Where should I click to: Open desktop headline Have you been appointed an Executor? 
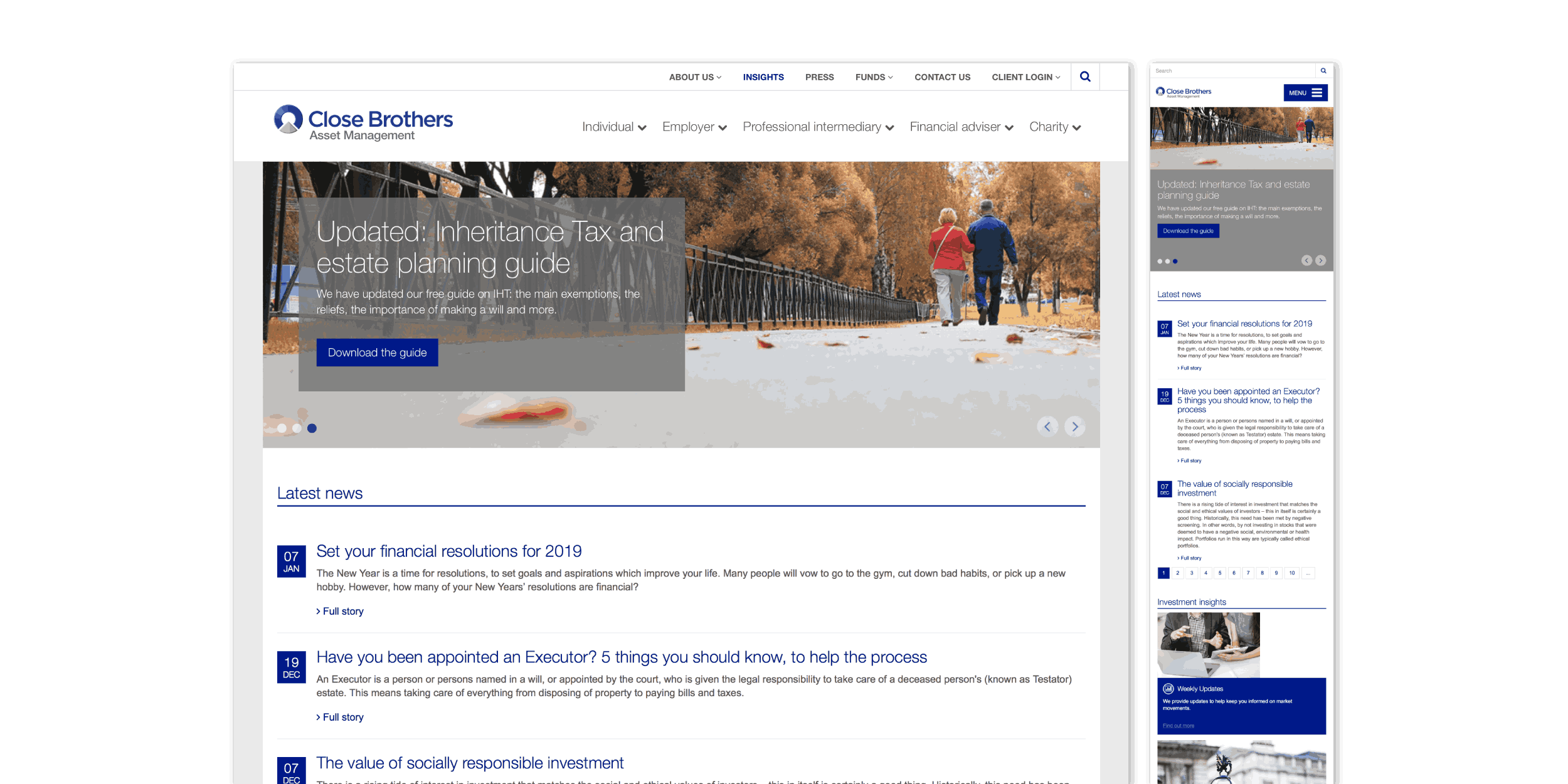tap(622, 657)
